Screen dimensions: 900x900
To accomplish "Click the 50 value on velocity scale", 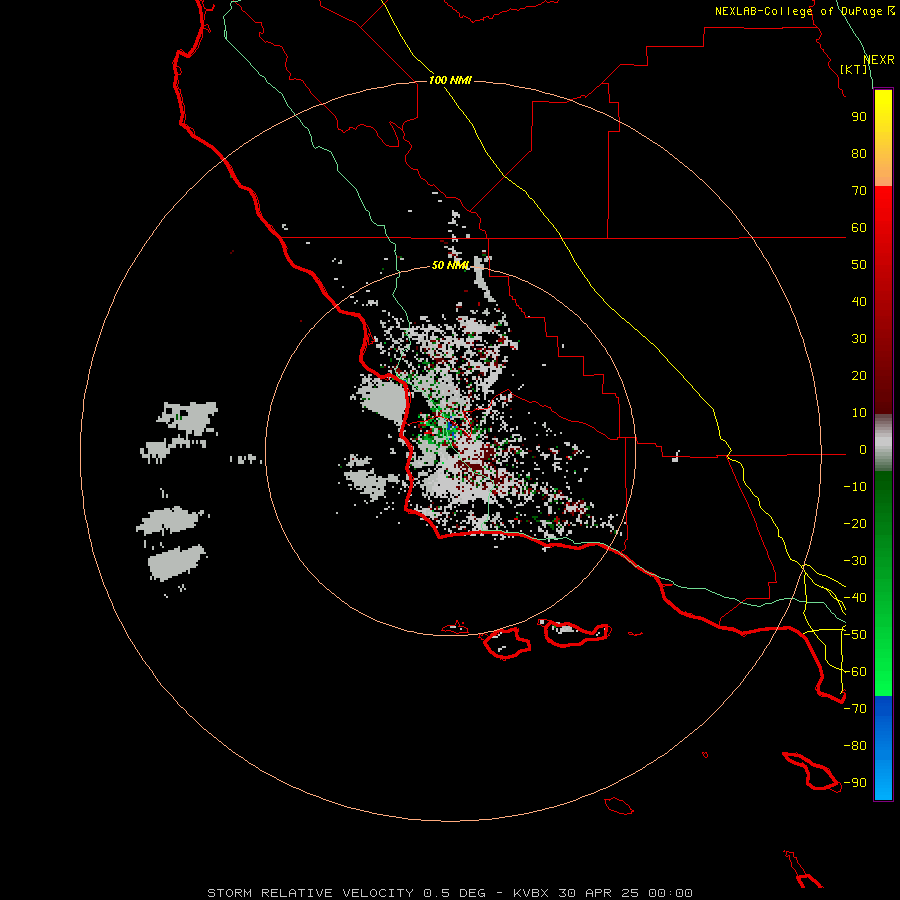I will pyautogui.click(x=859, y=265).
